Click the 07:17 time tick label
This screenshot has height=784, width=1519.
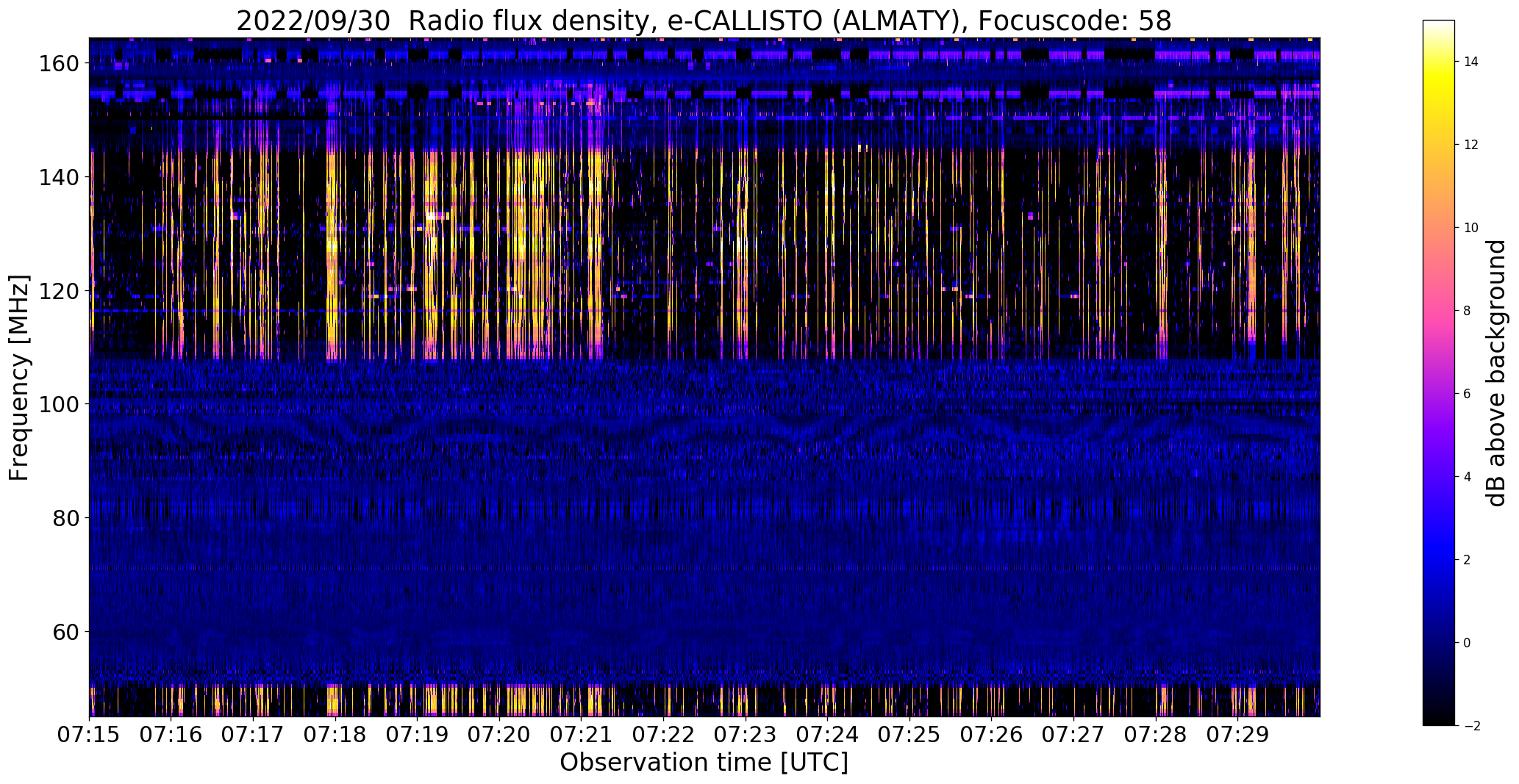click(x=254, y=735)
